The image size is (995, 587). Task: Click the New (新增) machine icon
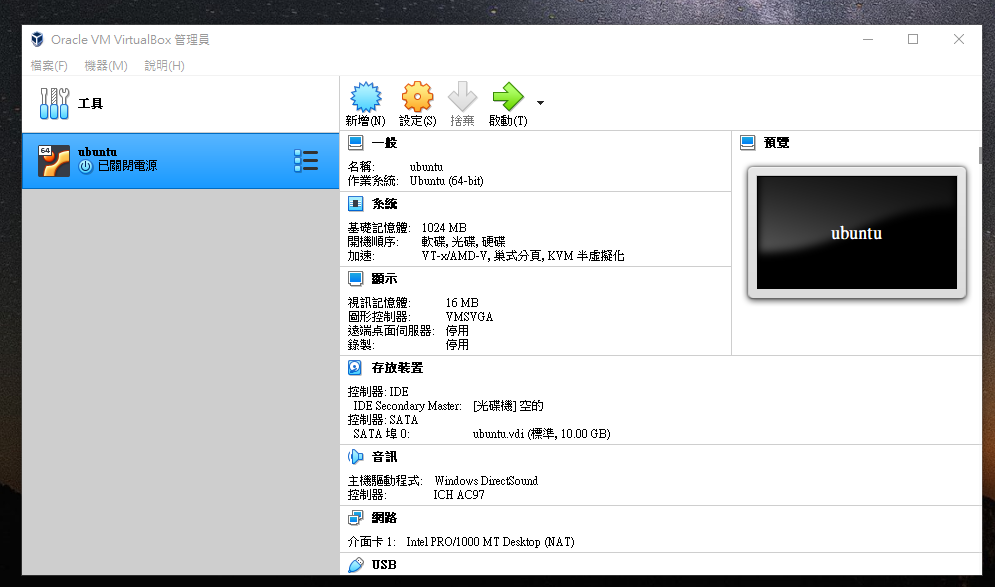click(x=366, y=97)
